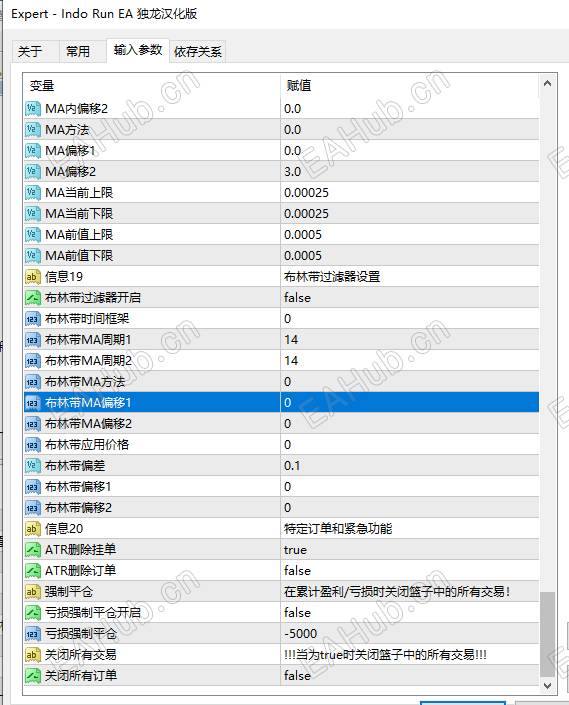Click the 3.0 value of MA偏移2
The width and height of the screenshot is (569, 705).
pos(293,172)
